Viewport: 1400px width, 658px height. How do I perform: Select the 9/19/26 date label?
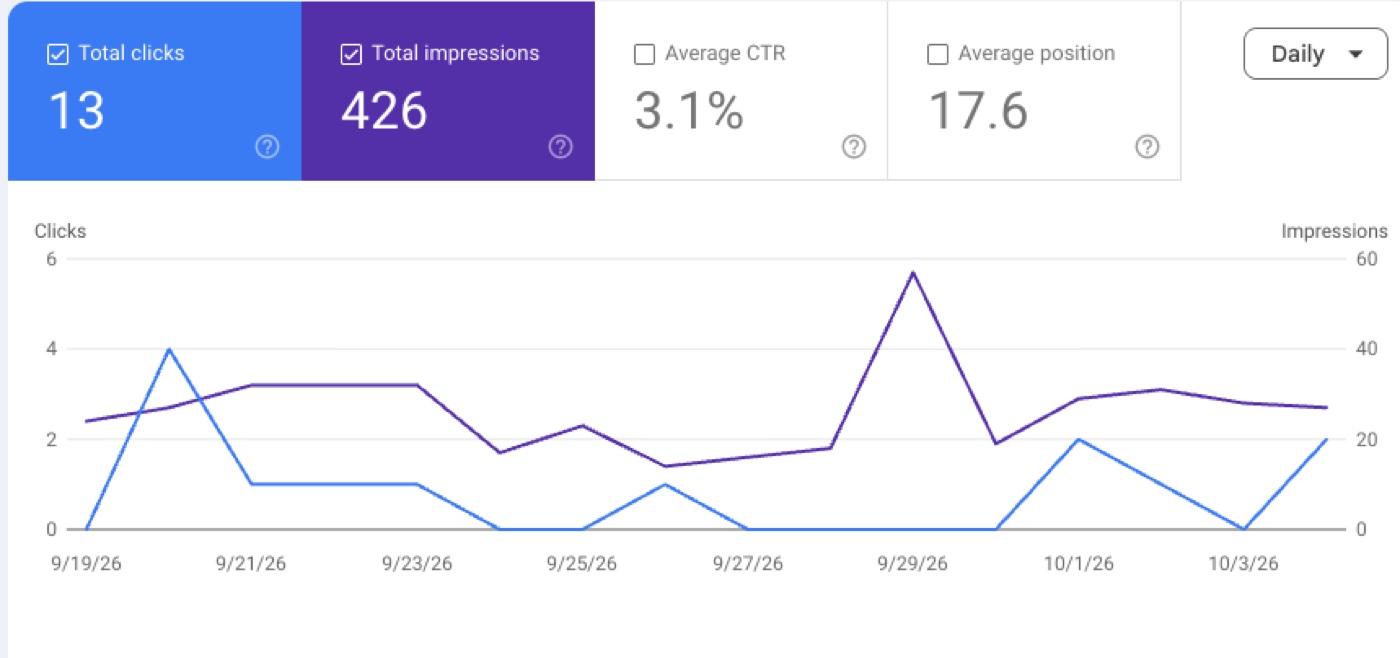pos(86,564)
